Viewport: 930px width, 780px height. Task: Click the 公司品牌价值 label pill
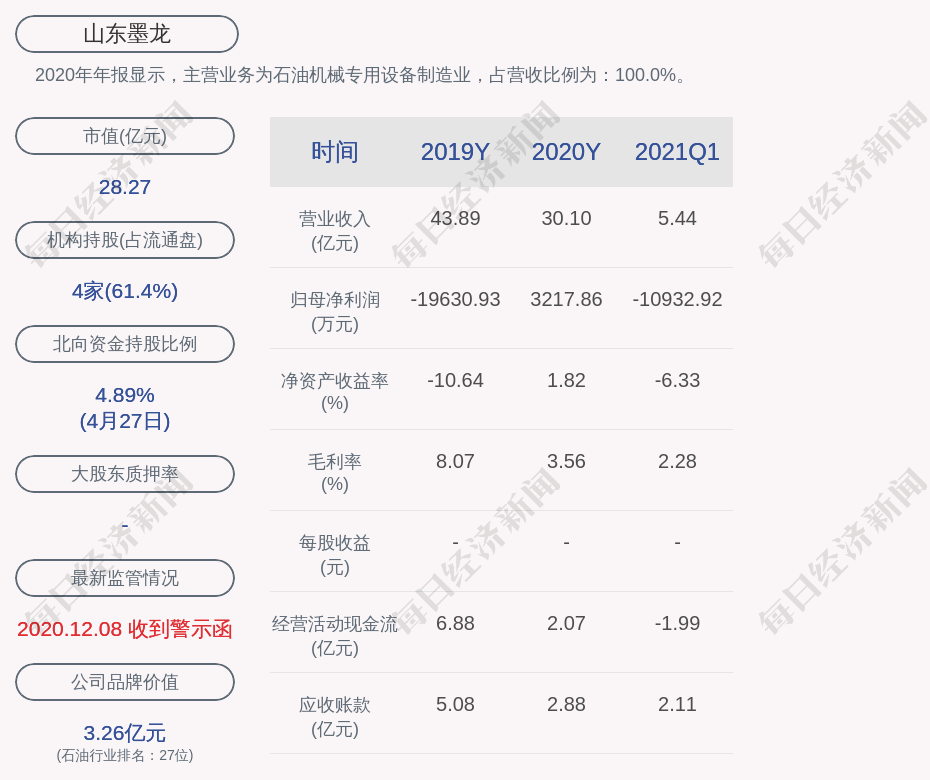pos(125,682)
